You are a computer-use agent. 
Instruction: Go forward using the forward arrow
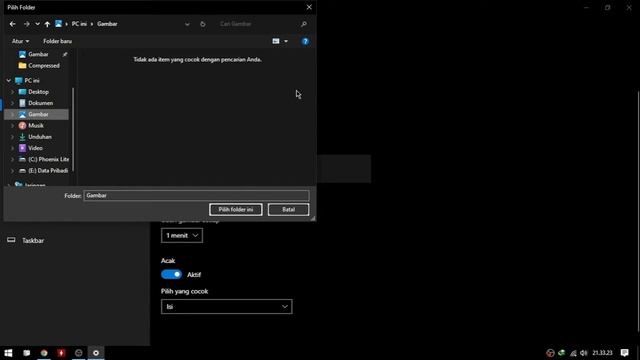[x=27, y=24]
